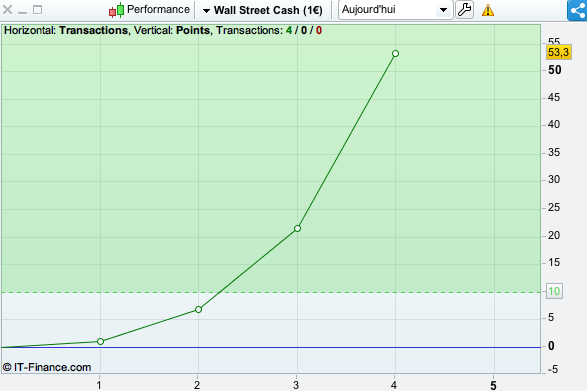Select data point at transaction 4
The width and height of the screenshot is (587, 391).
click(395, 54)
